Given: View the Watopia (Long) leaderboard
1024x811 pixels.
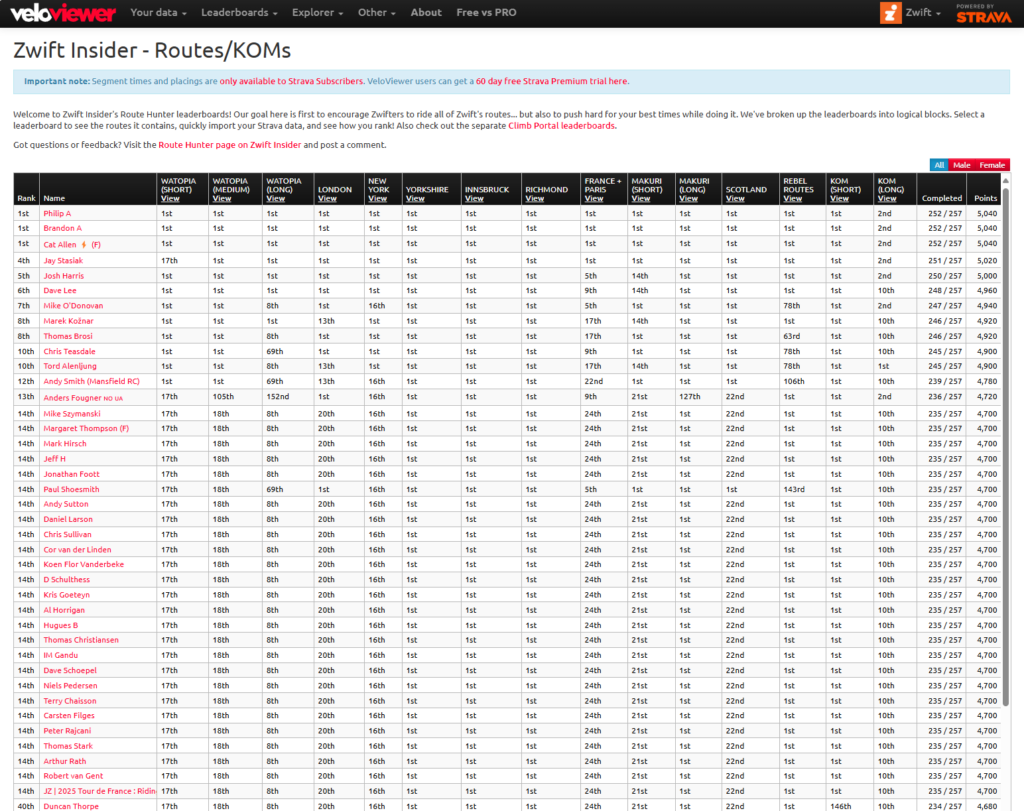Looking at the screenshot, I should coord(276,199).
